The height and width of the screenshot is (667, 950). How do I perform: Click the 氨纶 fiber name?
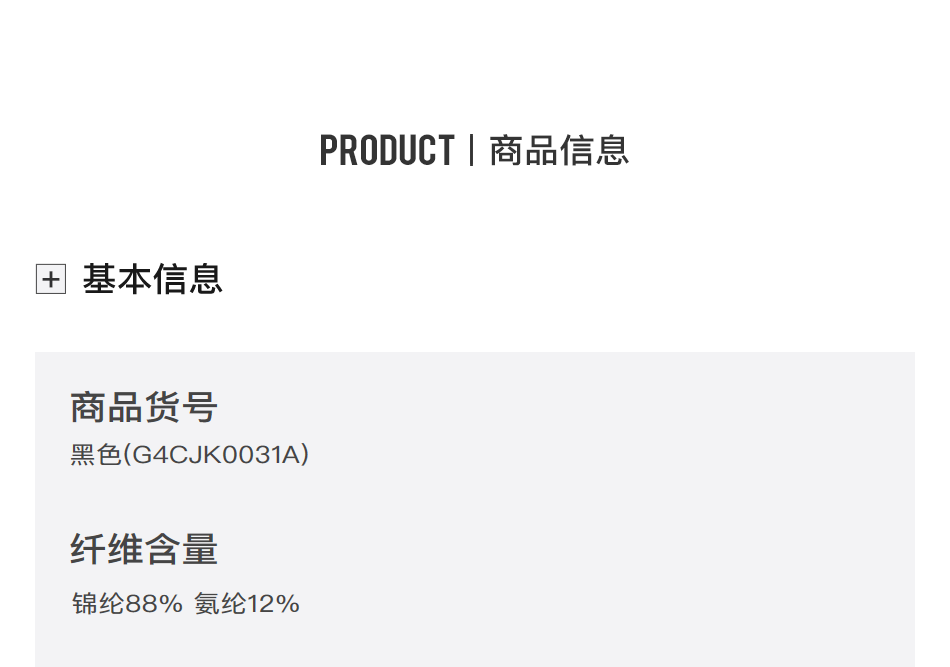pyautogui.click(x=220, y=604)
